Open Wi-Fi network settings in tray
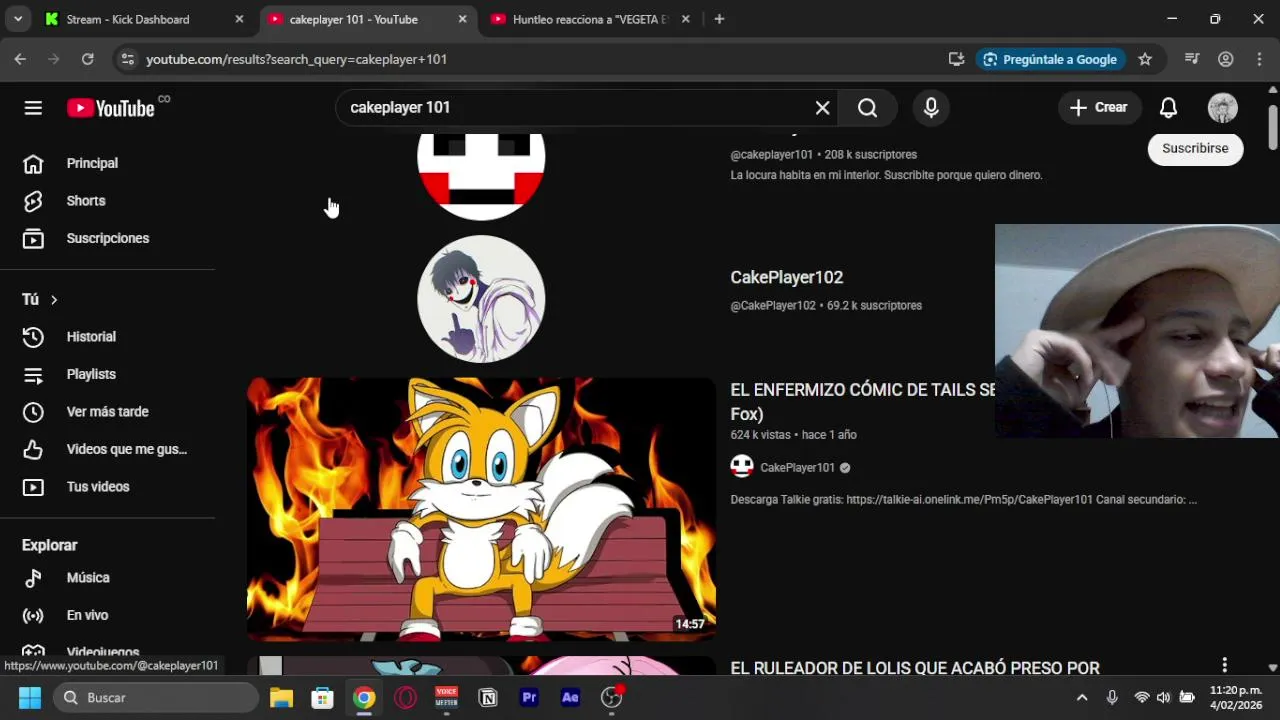This screenshot has height=720, width=1280. [x=1141, y=697]
